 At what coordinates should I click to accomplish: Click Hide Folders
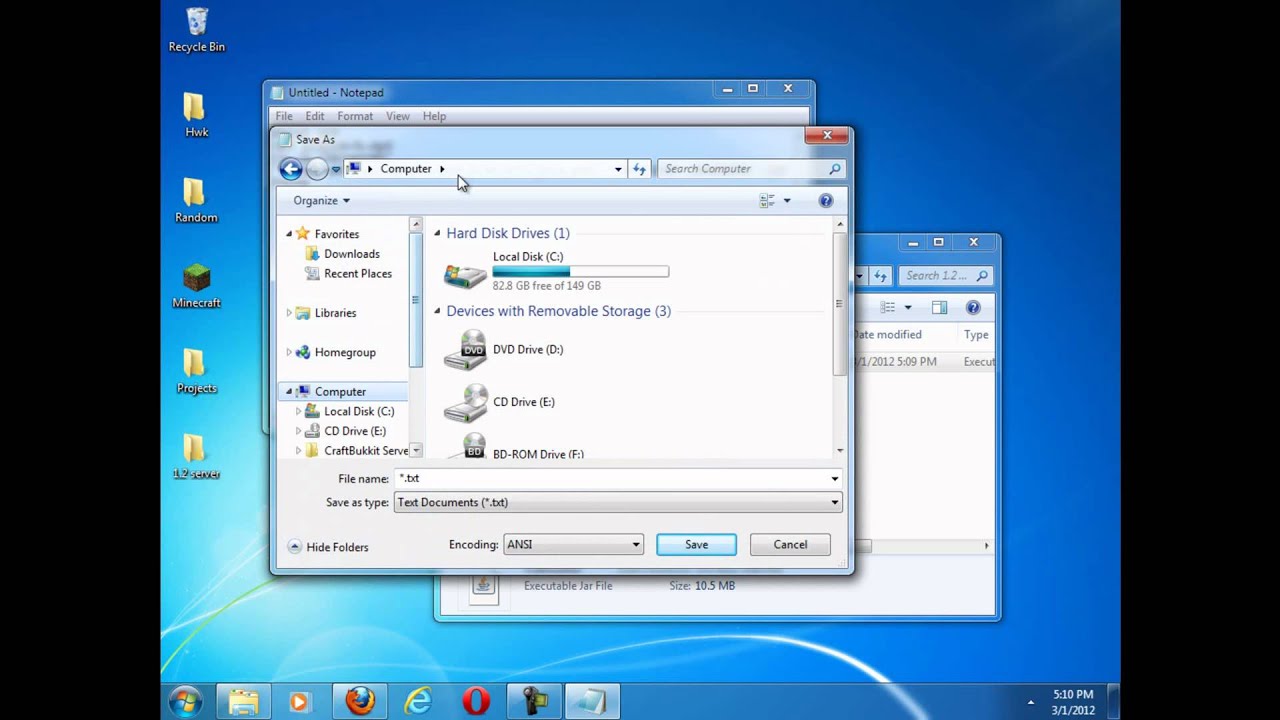tap(328, 547)
